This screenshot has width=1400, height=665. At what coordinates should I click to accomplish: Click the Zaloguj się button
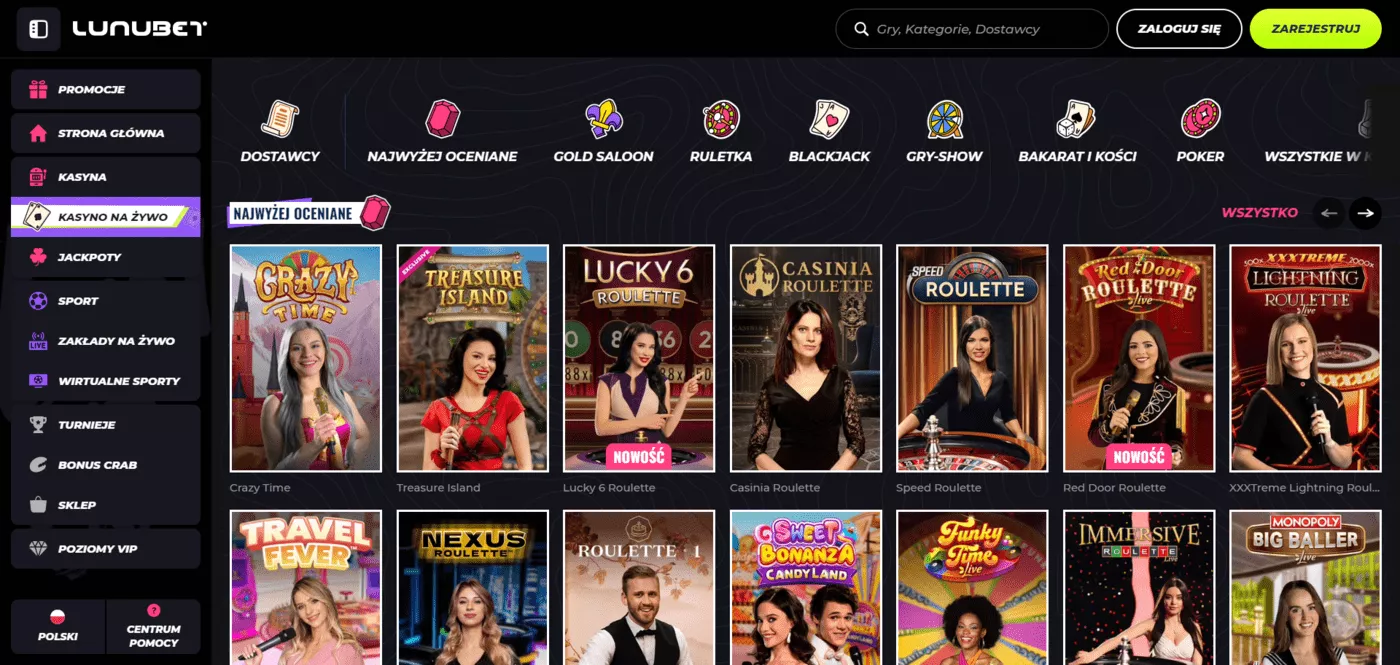tap(1179, 29)
